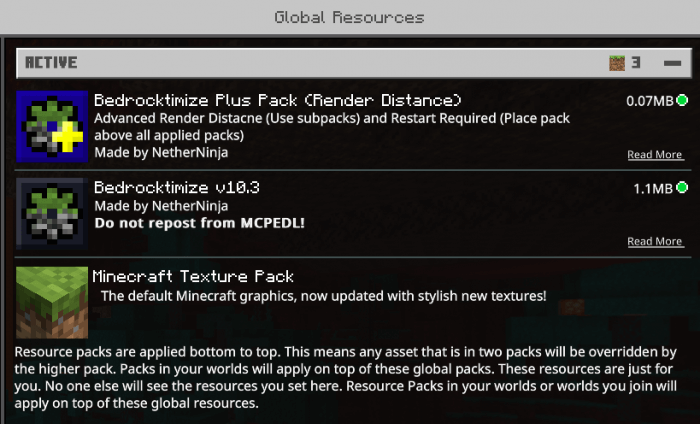Click the Bedrocktimize Plus Pack thumbnail icon
The height and width of the screenshot is (424, 700).
[x=52, y=126]
